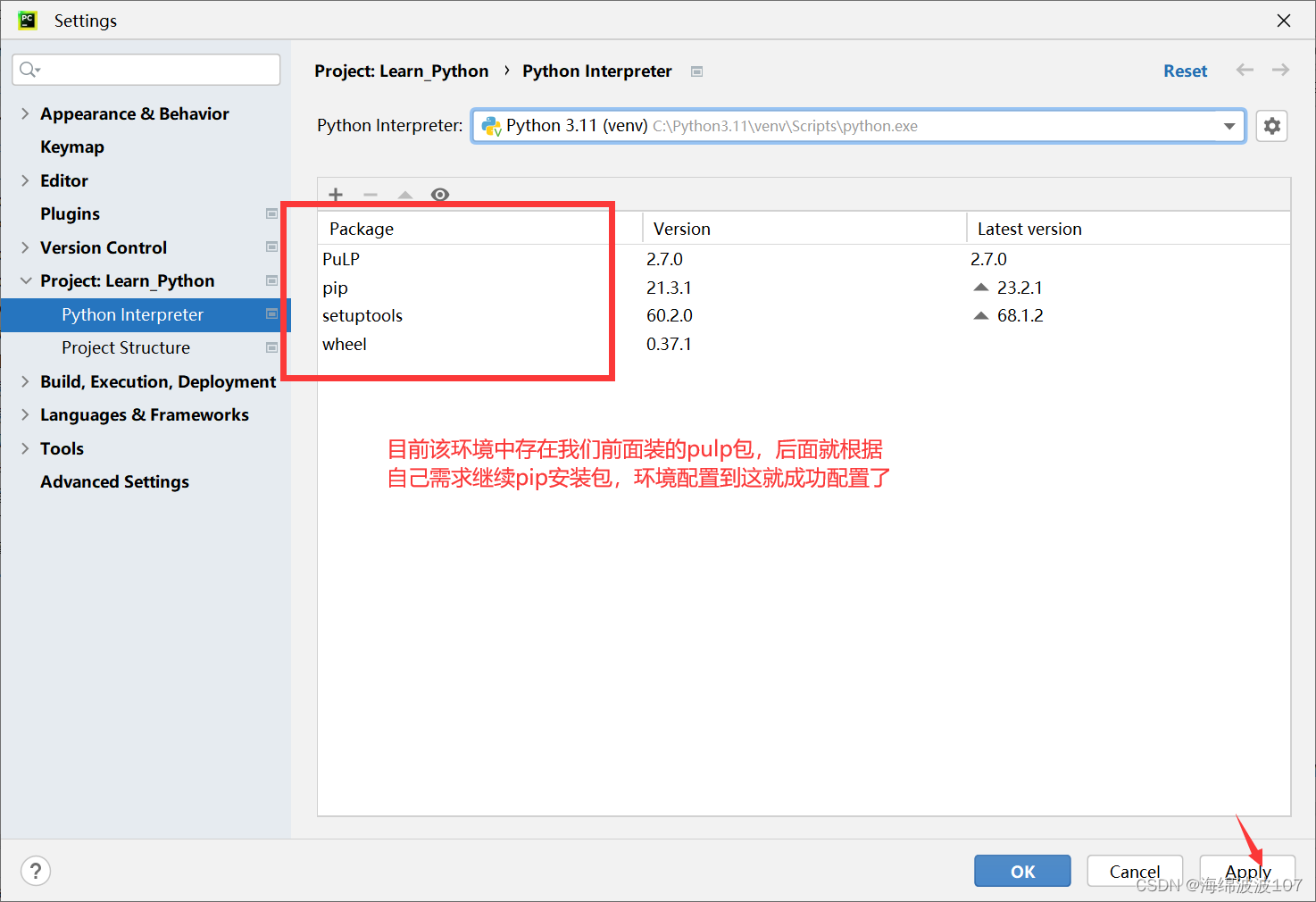This screenshot has height=902, width=1316.
Task: Select Keymap settings item
Action: (x=72, y=146)
